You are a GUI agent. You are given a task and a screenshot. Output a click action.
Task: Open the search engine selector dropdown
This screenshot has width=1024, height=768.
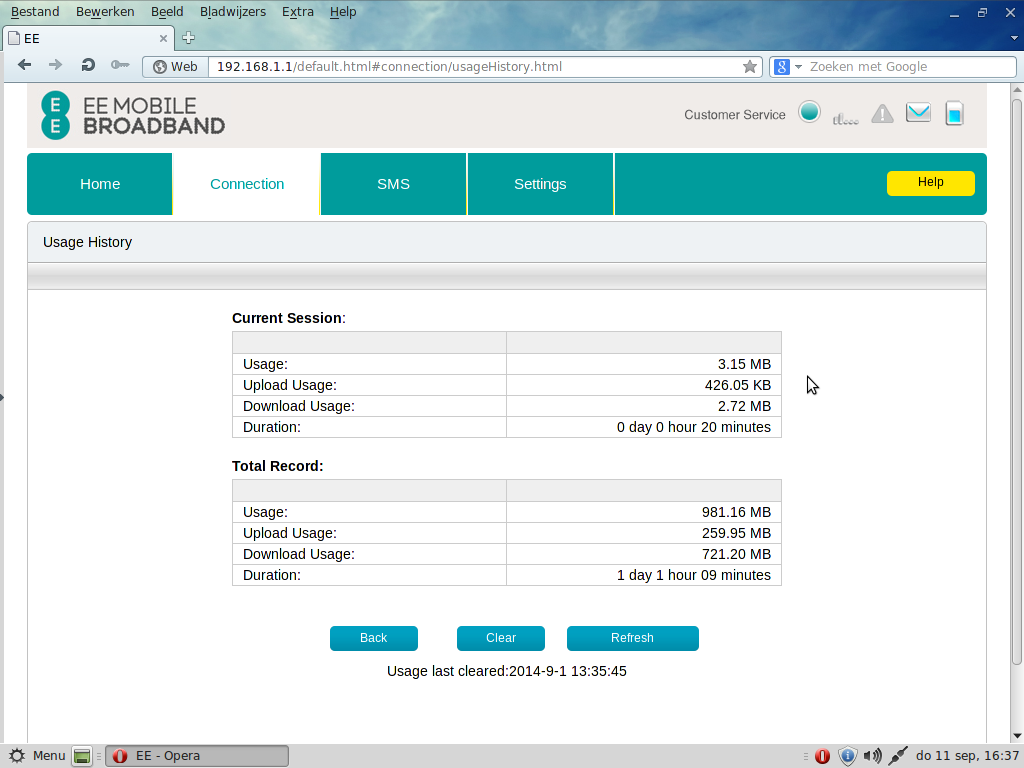pyautogui.click(x=788, y=67)
